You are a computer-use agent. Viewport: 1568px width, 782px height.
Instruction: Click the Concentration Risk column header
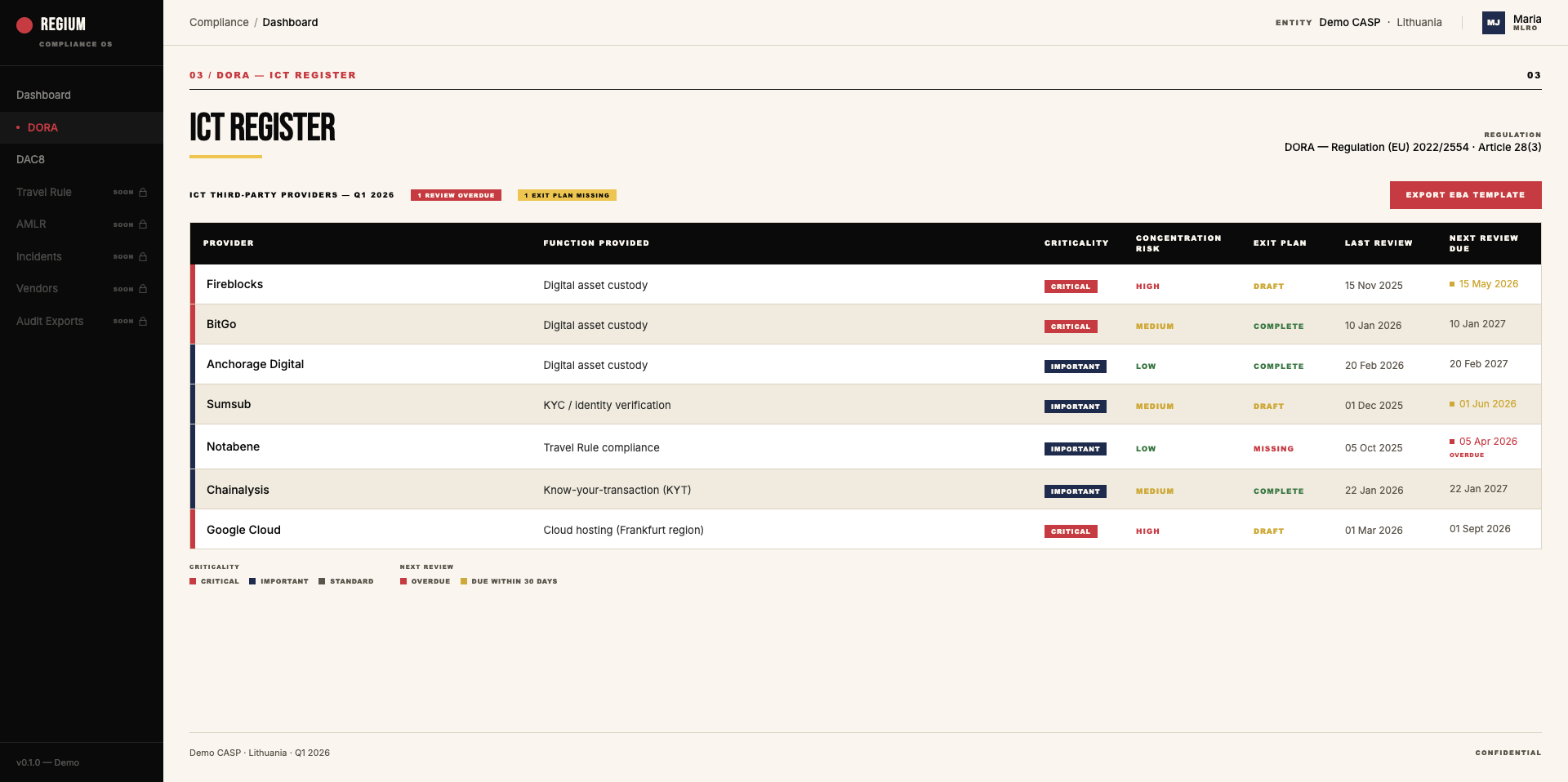point(1178,243)
